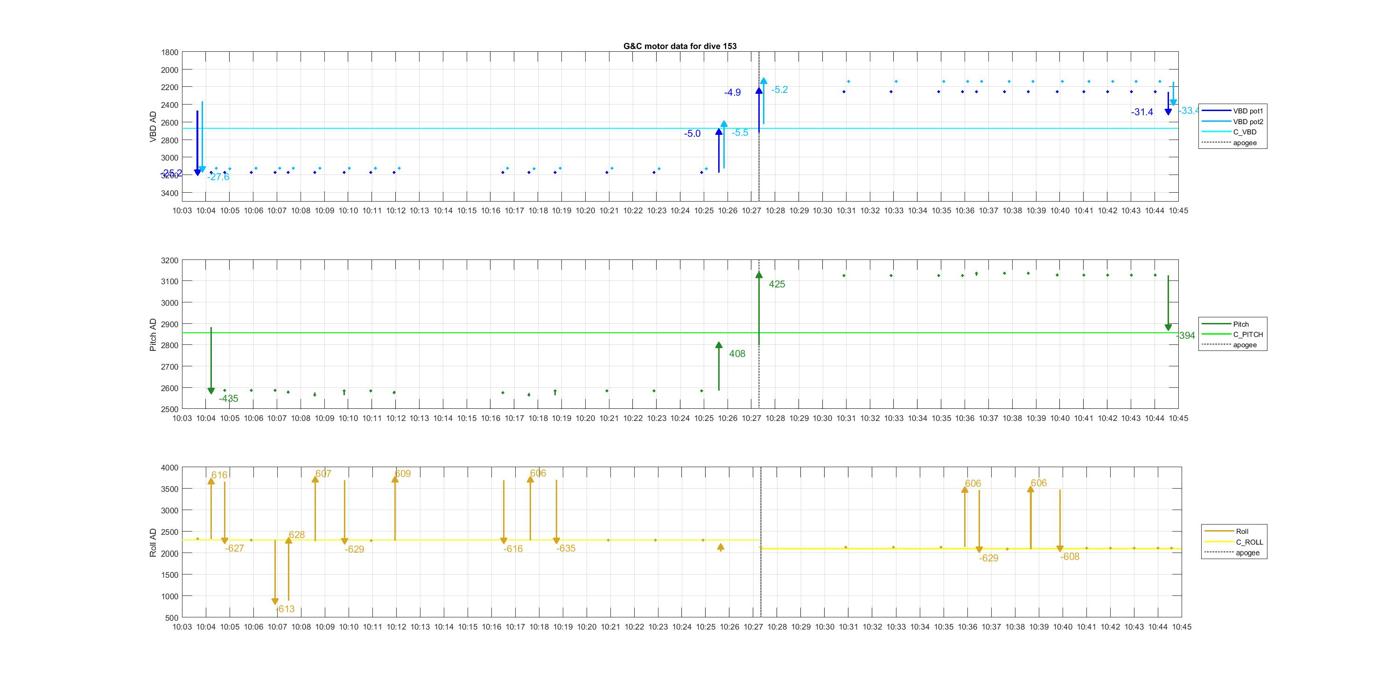Click the "616" value label in Roll plot
The width and height of the screenshot is (1400, 693).
(x=220, y=475)
